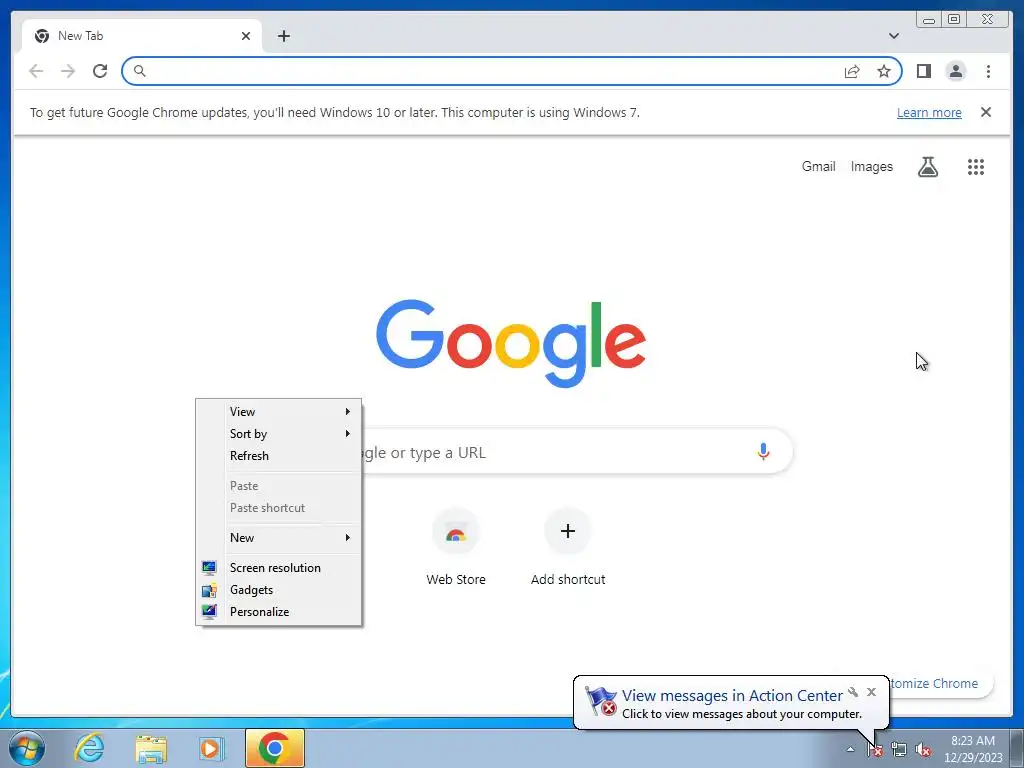Dismiss the Windows 7 update infobar
1024x768 pixels.
click(986, 112)
